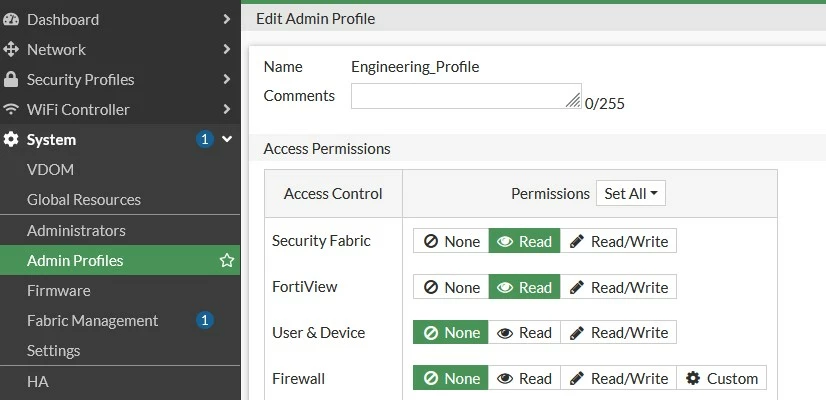The height and width of the screenshot is (400, 826).
Task: Toggle the Admin Profiles favorite star
Action: click(227, 260)
